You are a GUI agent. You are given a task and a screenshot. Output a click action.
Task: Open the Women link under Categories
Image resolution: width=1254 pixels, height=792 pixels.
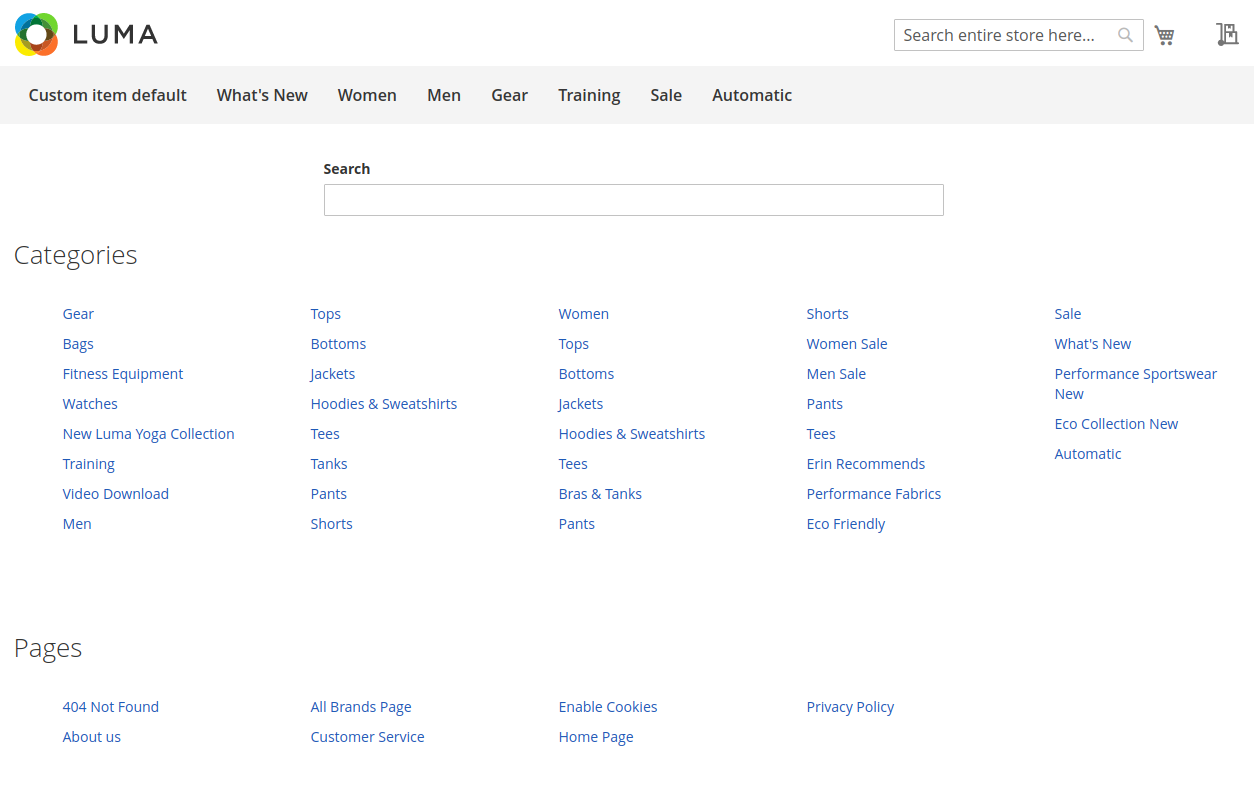pyautogui.click(x=584, y=314)
